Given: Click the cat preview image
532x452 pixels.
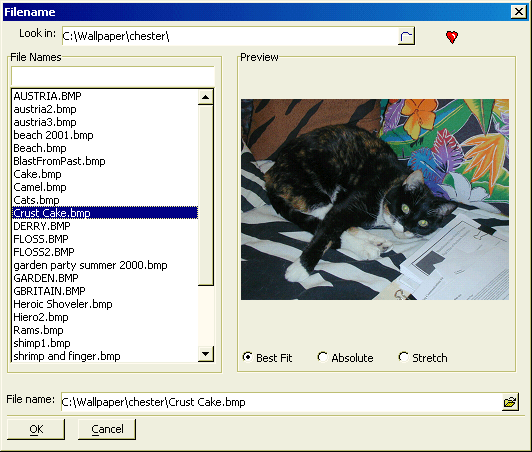Looking at the screenshot, I should pos(375,200).
